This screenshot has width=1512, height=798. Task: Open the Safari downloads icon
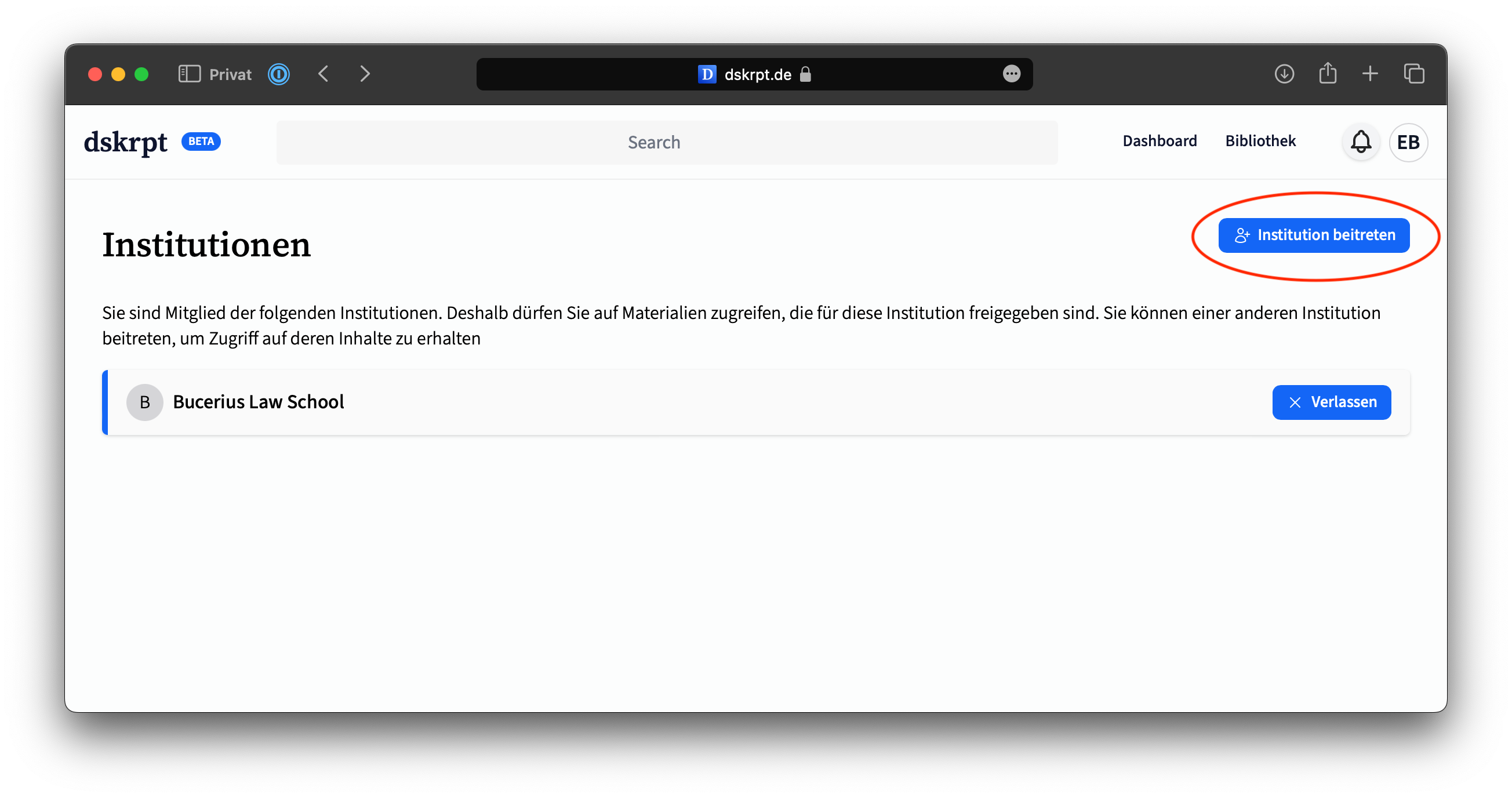[x=1284, y=74]
